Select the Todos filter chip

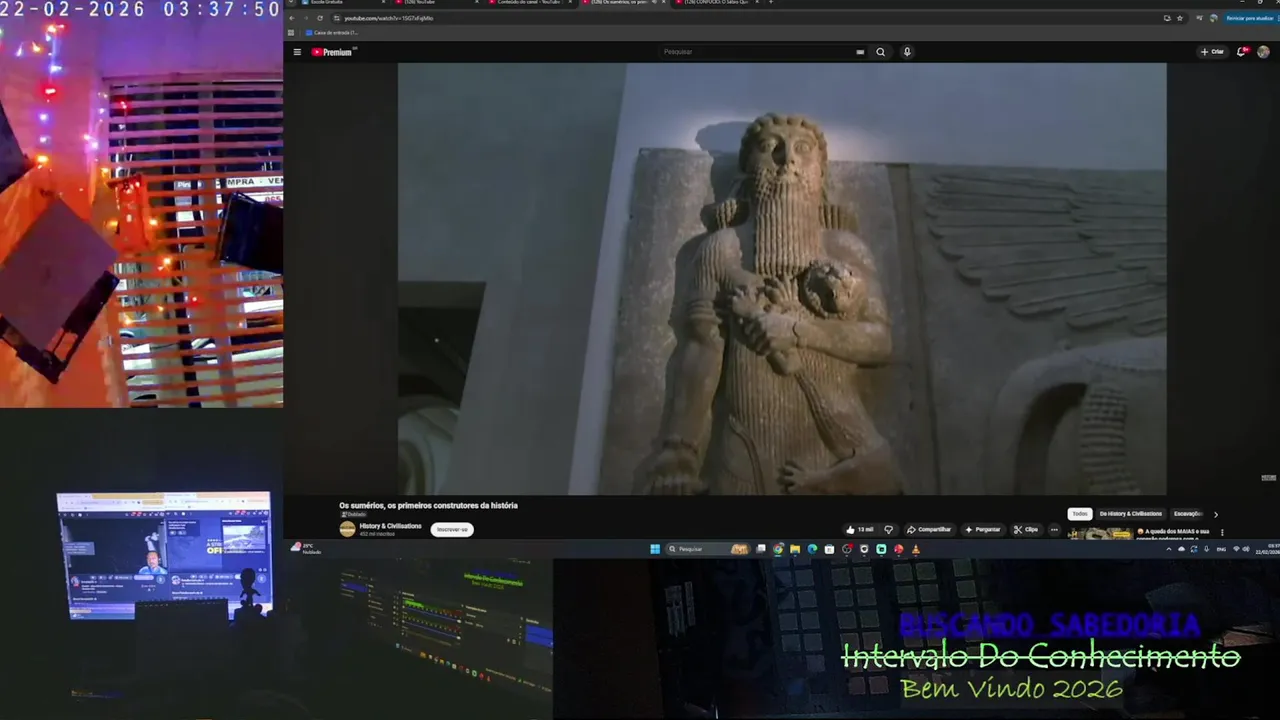tap(1080, 514)
